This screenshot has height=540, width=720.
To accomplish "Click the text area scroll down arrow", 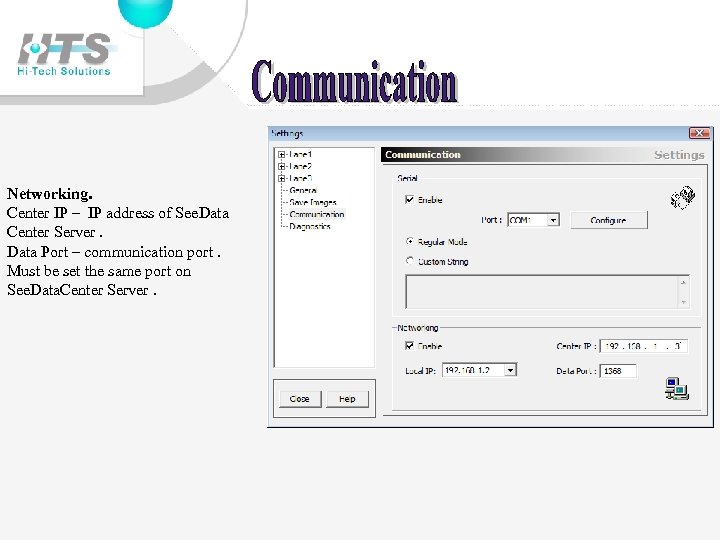I will coord(684,302).
